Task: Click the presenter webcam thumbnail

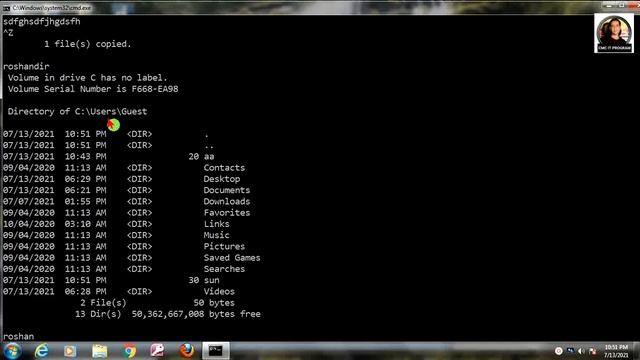Action: coord(614,33)
